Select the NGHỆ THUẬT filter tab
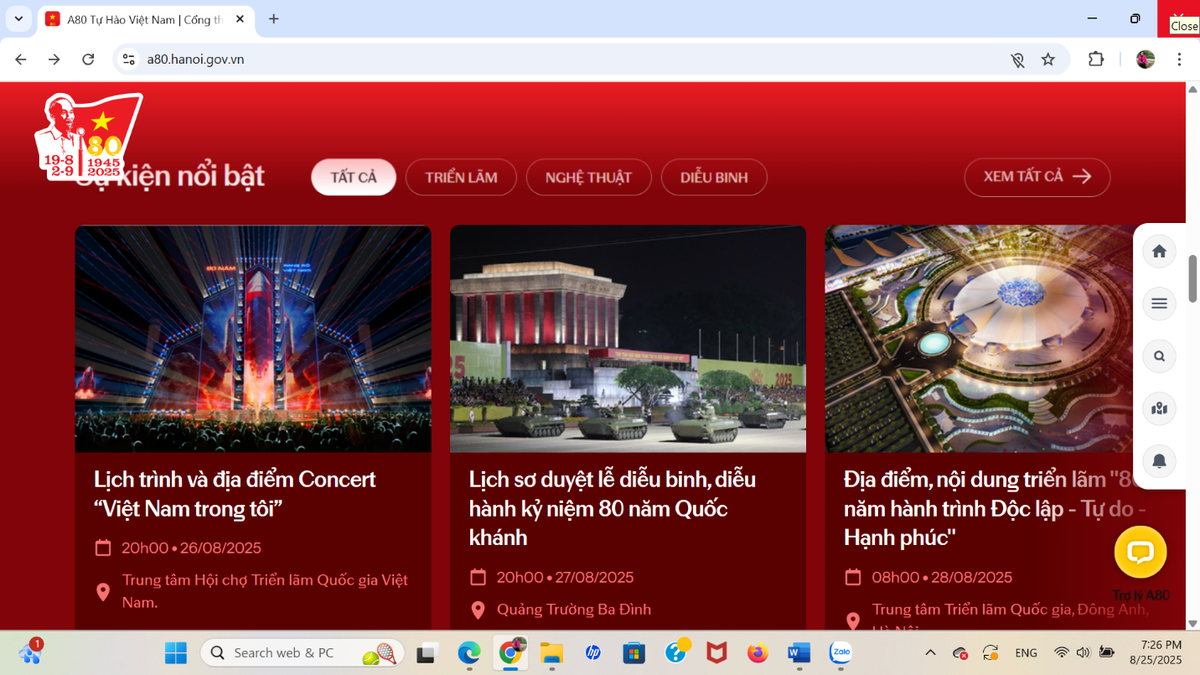1200x675 pixels. click(x=588, y=177)
